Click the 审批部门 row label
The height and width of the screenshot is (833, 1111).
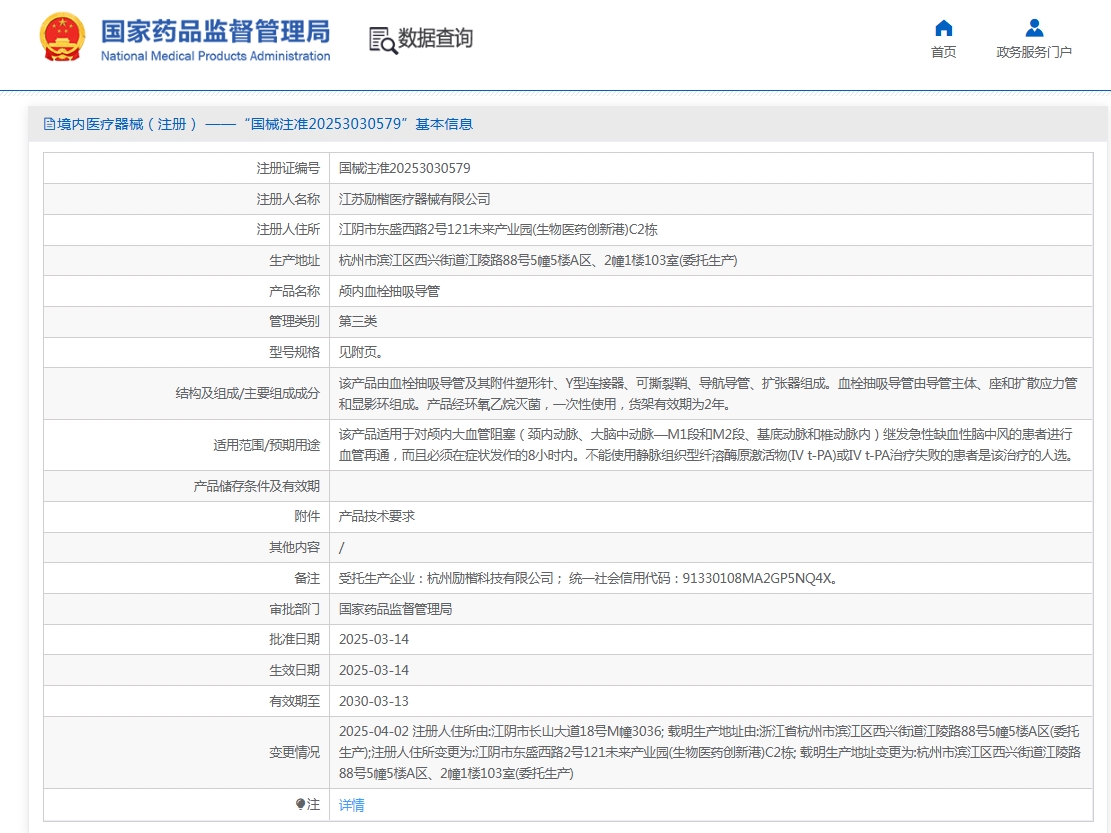pyautogui.click(x=295, y=609)
